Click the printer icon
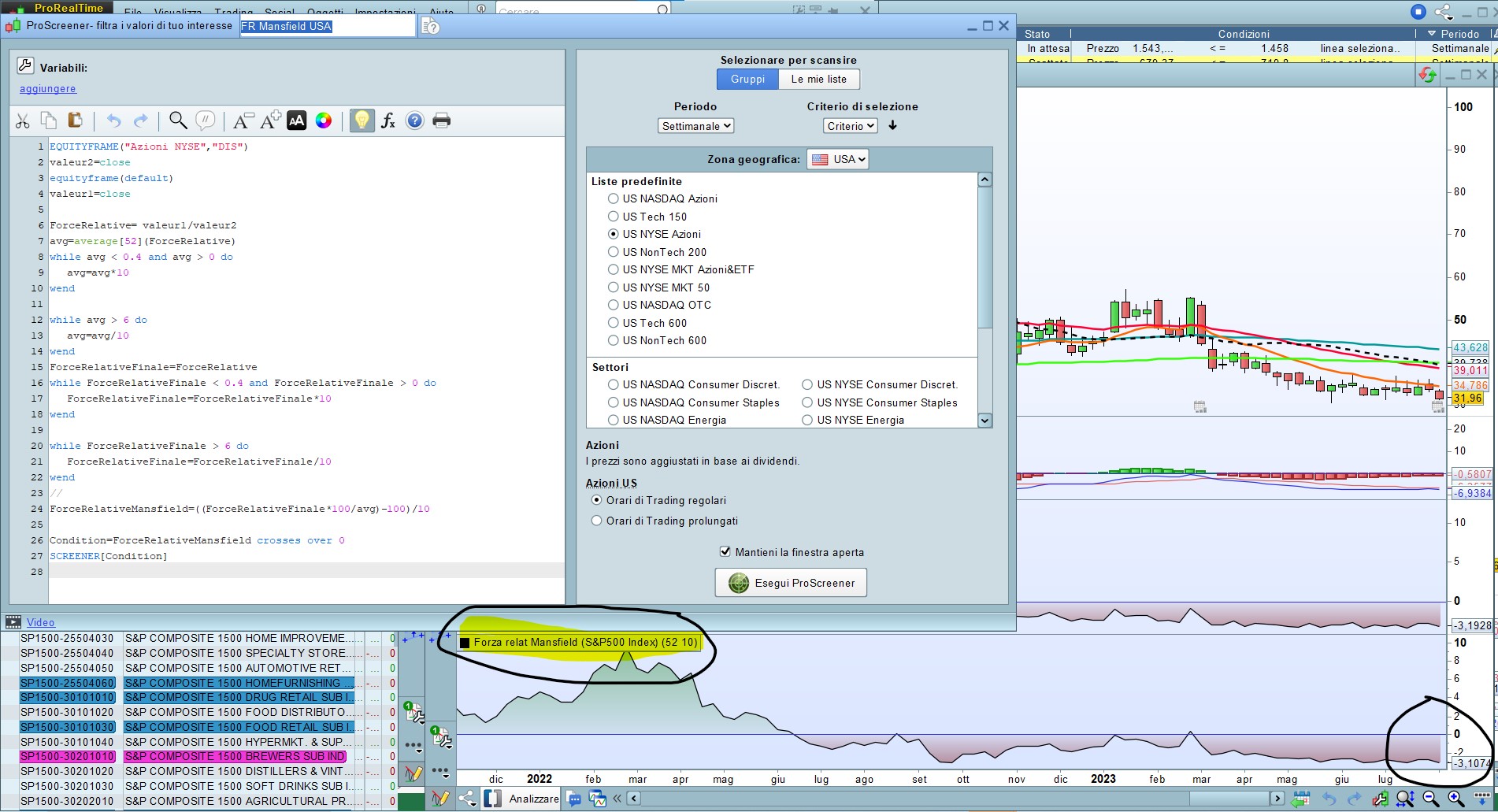The image size is (1498, 812). point(441,121)
